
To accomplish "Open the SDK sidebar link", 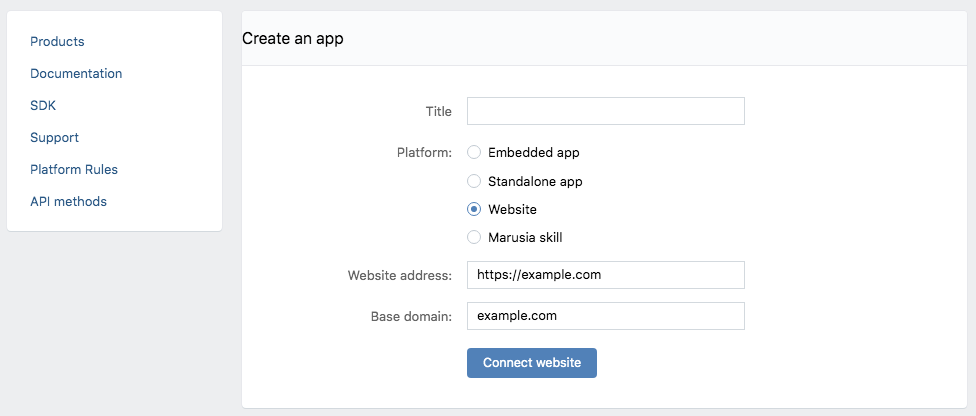I will tap(43, 106).
